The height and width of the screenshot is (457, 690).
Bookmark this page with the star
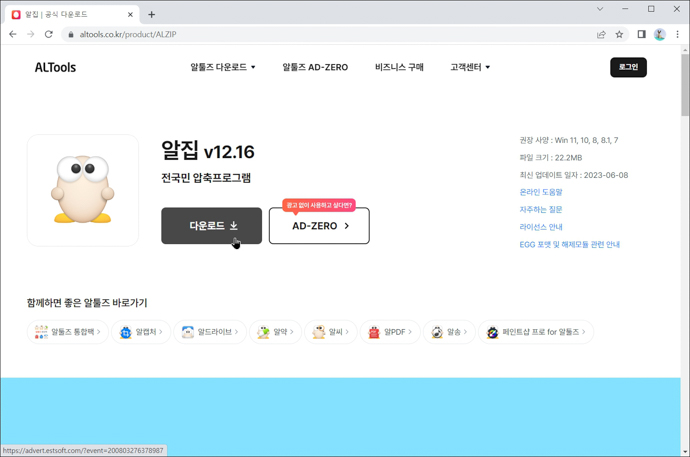[619, 34]
